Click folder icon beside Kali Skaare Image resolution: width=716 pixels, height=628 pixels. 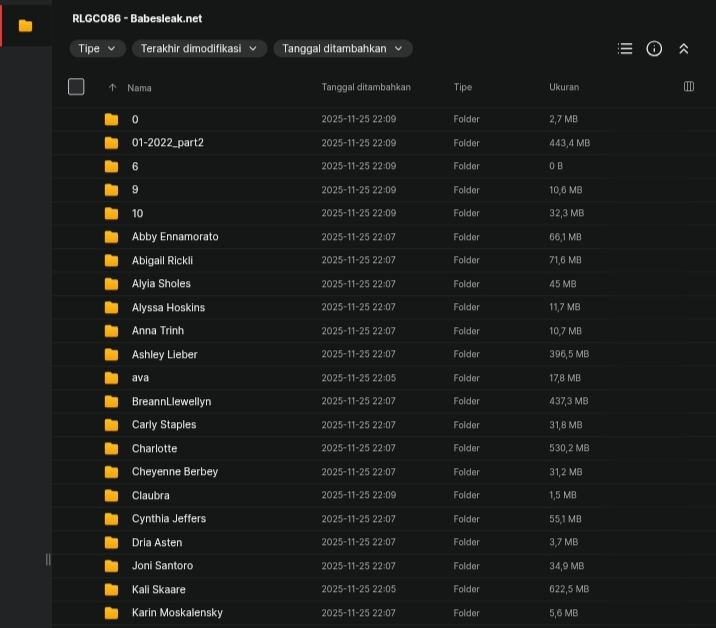coord(112,589)
